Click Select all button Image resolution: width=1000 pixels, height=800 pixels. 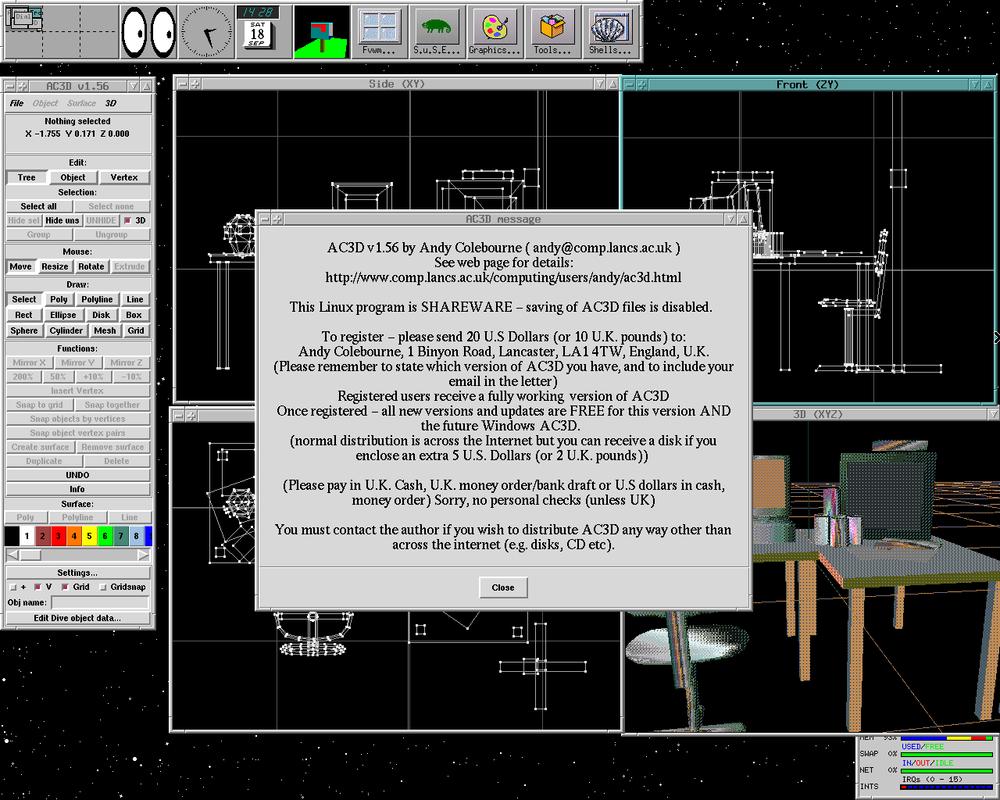click(38, 206)
